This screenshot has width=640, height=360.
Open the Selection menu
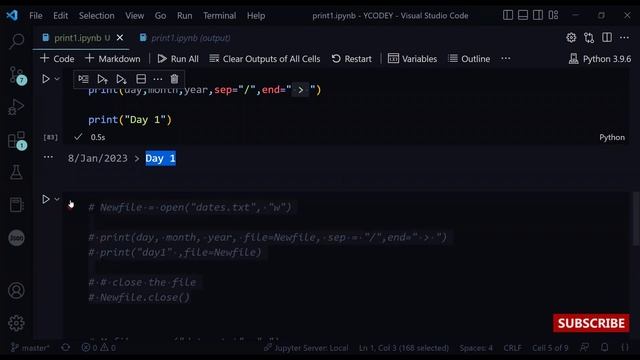(96, 16)
